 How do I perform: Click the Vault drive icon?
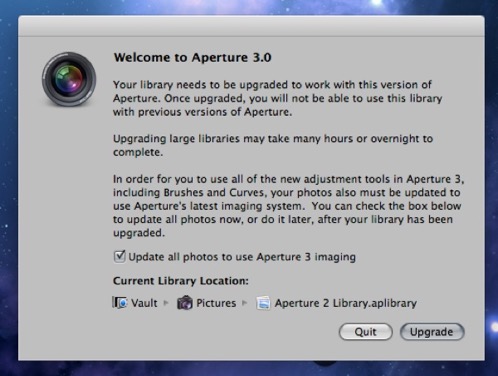point(120,303)
